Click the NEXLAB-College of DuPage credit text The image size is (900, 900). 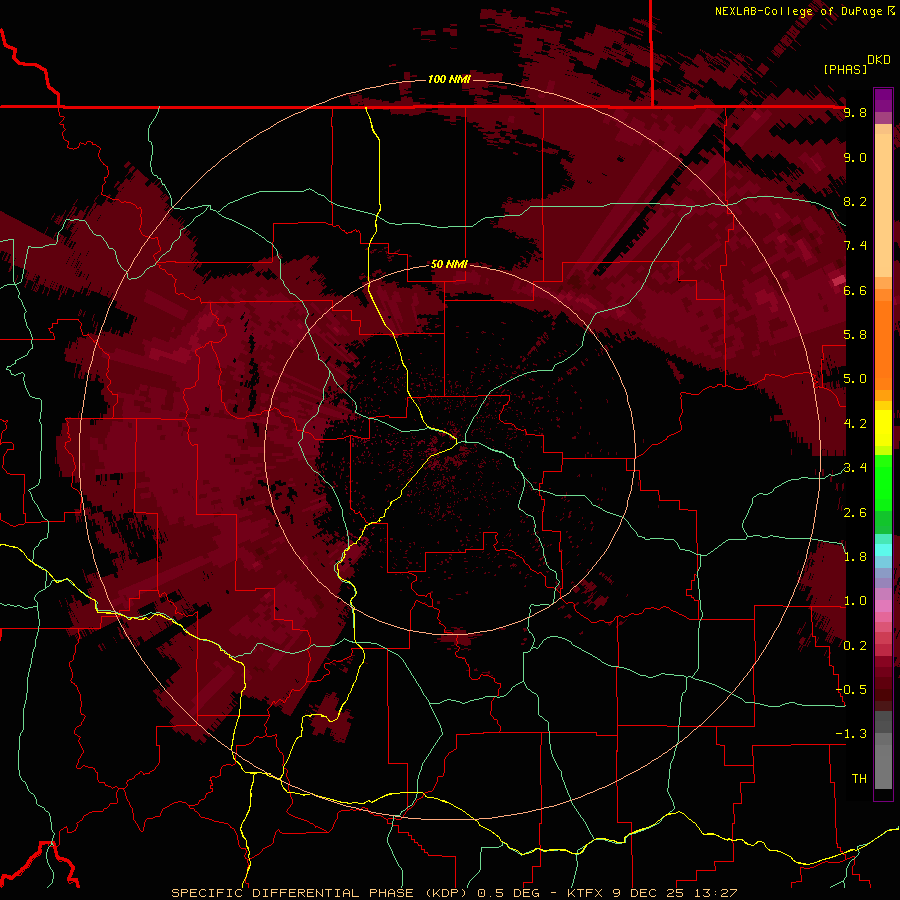pos(799,11)
